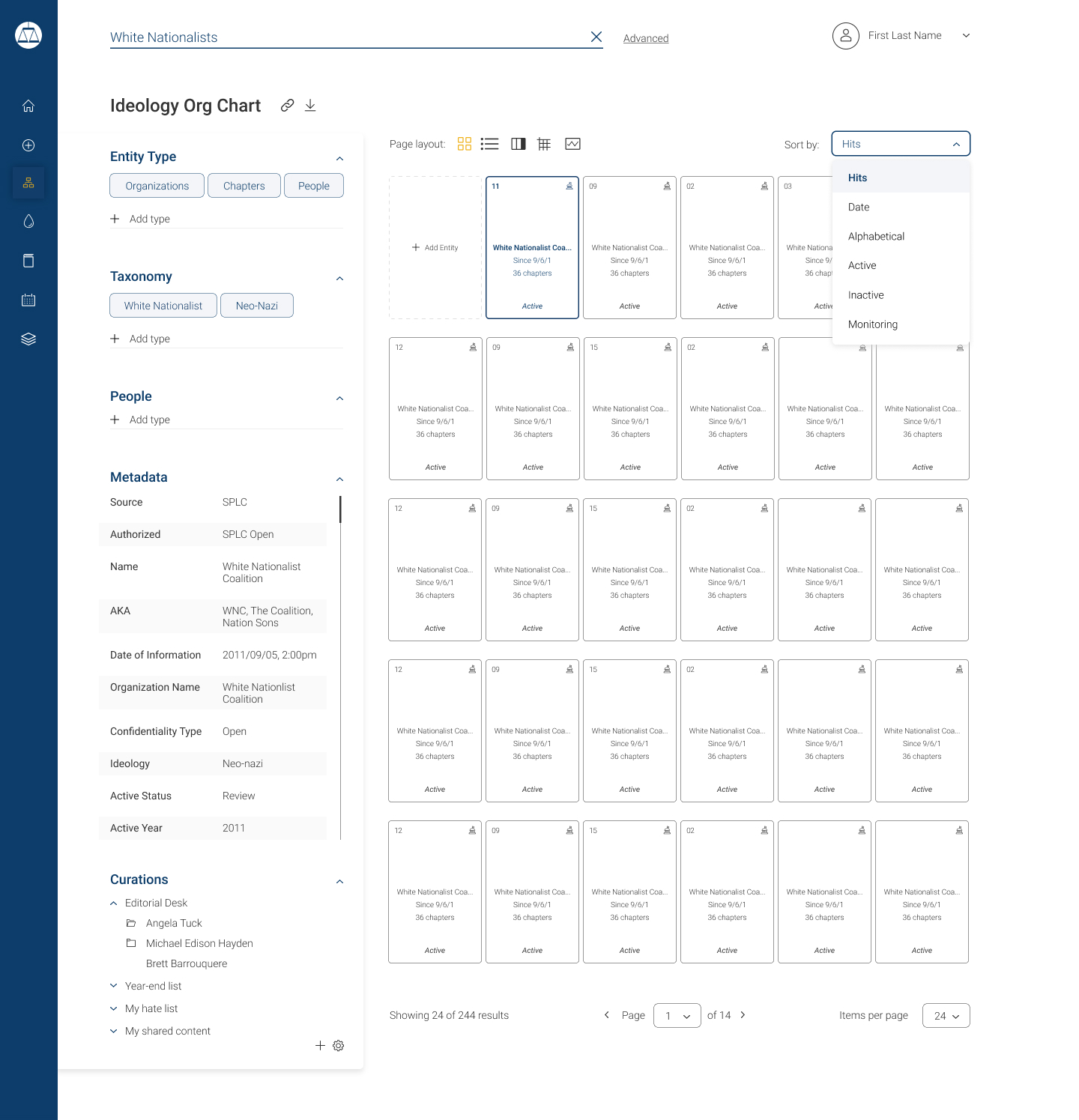Switch to list page layout

[489, 144]
